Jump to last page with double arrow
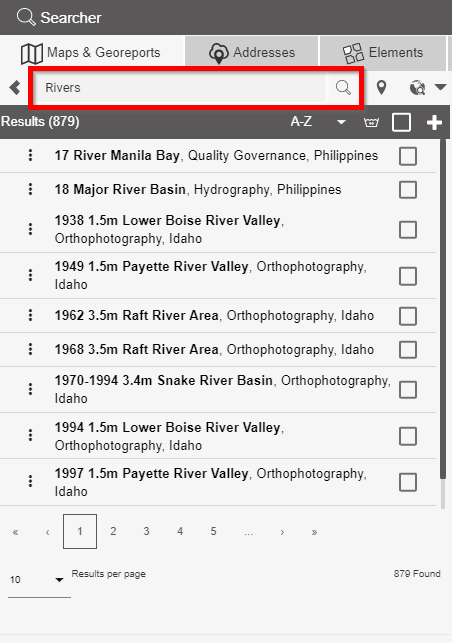Viewport: 452px width, 643px height. point(314,532)
